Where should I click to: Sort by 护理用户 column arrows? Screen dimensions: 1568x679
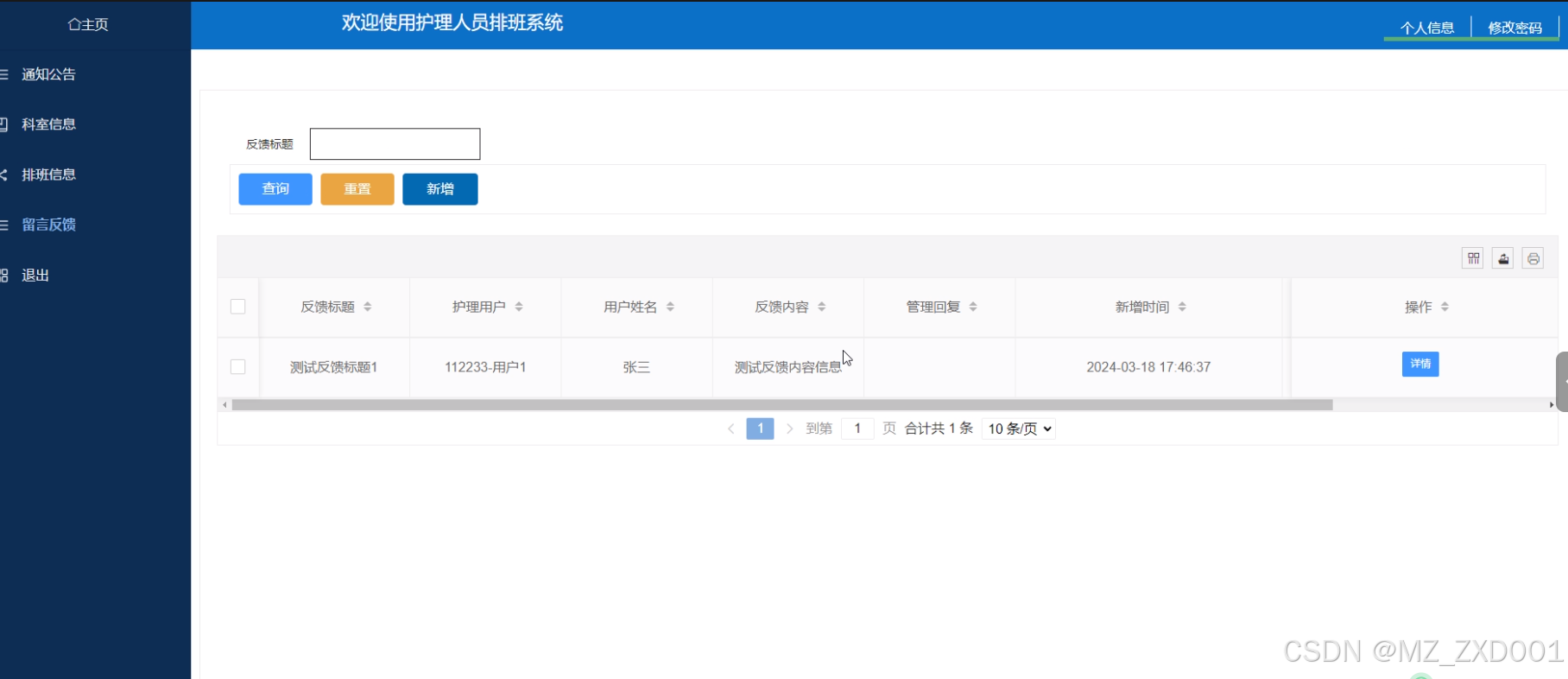pos(519,307)
